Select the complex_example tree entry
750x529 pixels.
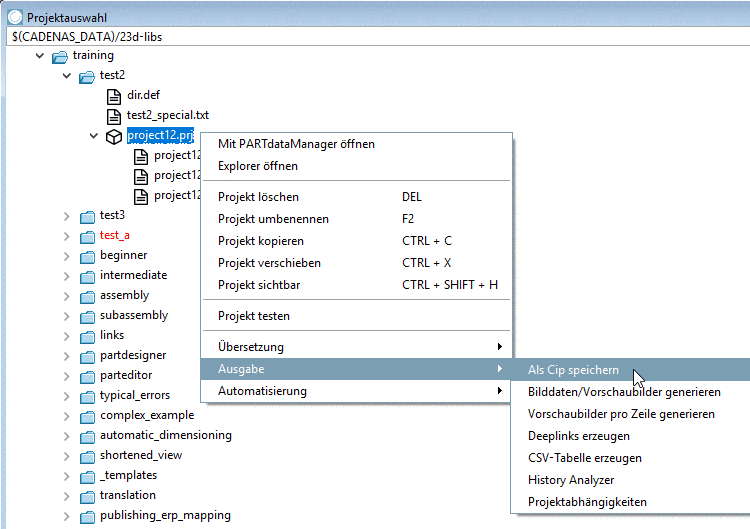pos(147,415)
